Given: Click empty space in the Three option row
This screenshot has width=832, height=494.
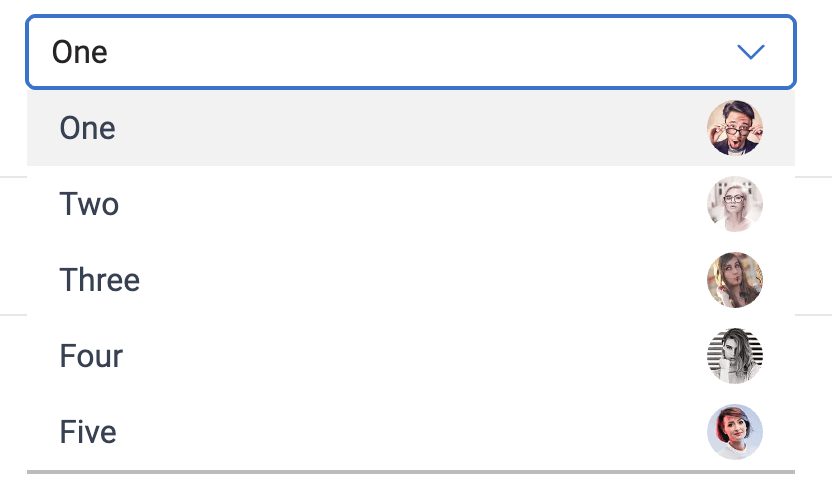Looking at the screenshot, I should [400, 280].
